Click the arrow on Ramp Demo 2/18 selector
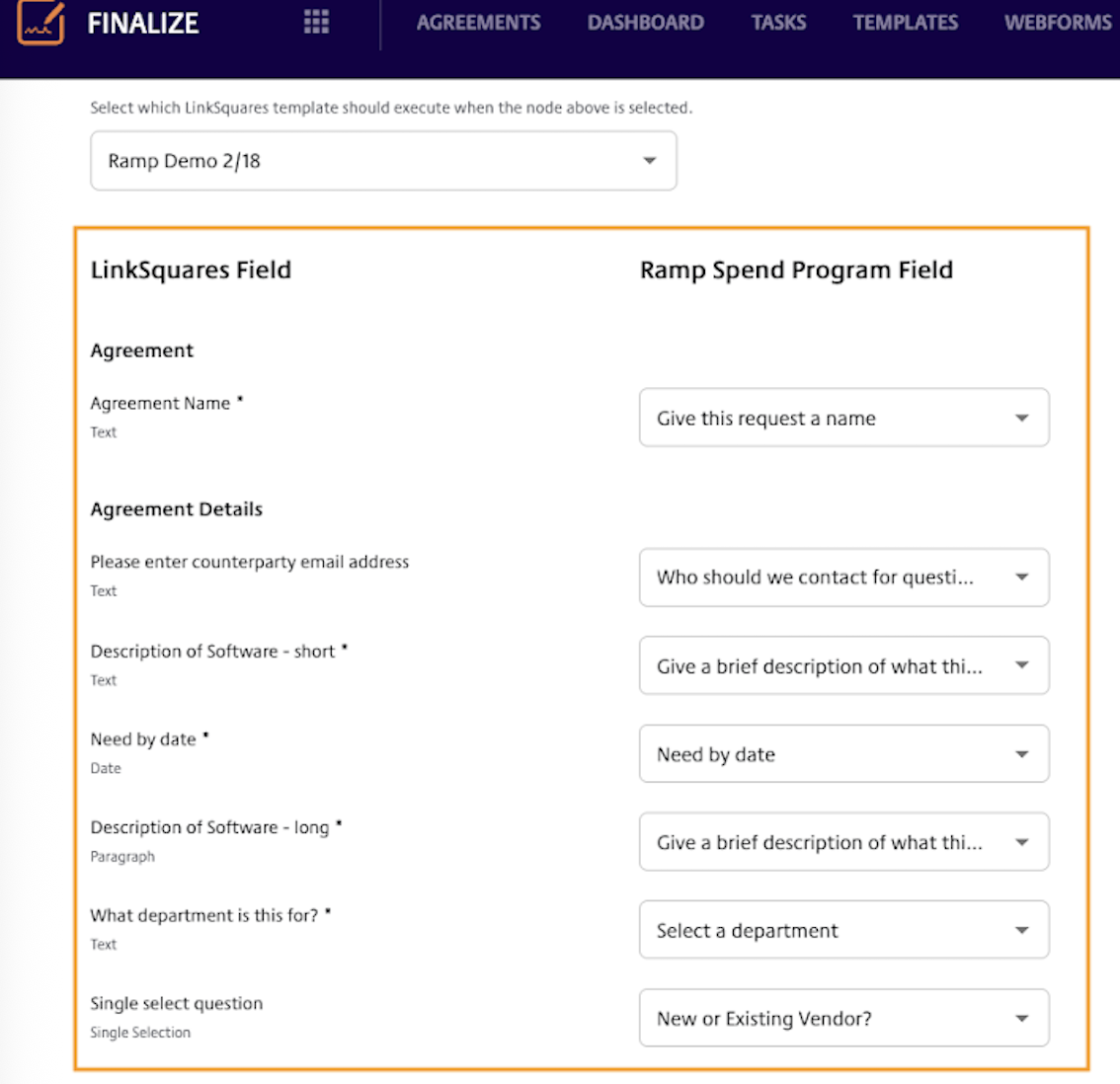 [649, 161]
